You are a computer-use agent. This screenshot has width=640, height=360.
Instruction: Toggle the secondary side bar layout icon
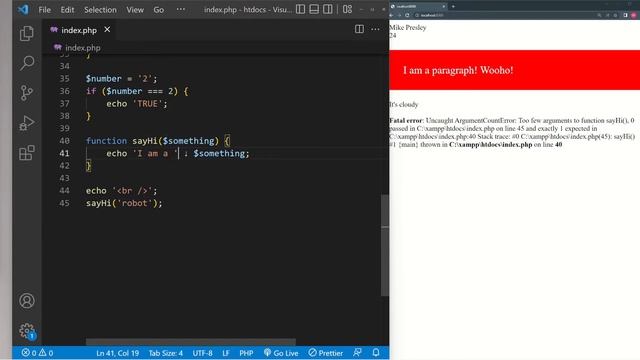click(327, 9)
